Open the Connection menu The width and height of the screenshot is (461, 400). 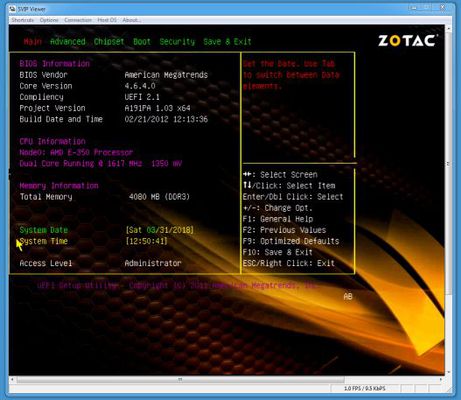(78, 20)
